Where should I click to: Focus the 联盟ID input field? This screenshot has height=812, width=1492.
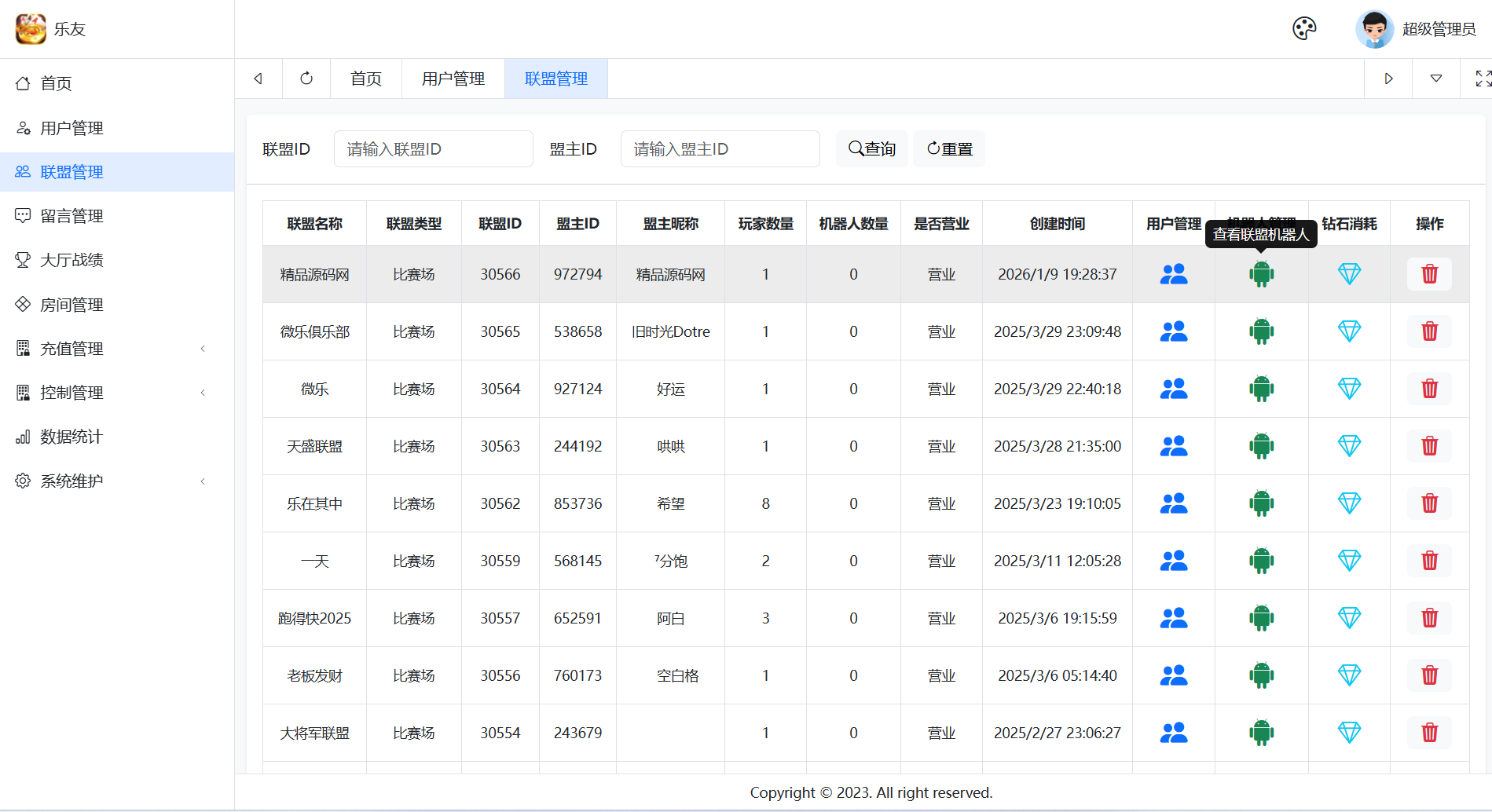point(433,149)
